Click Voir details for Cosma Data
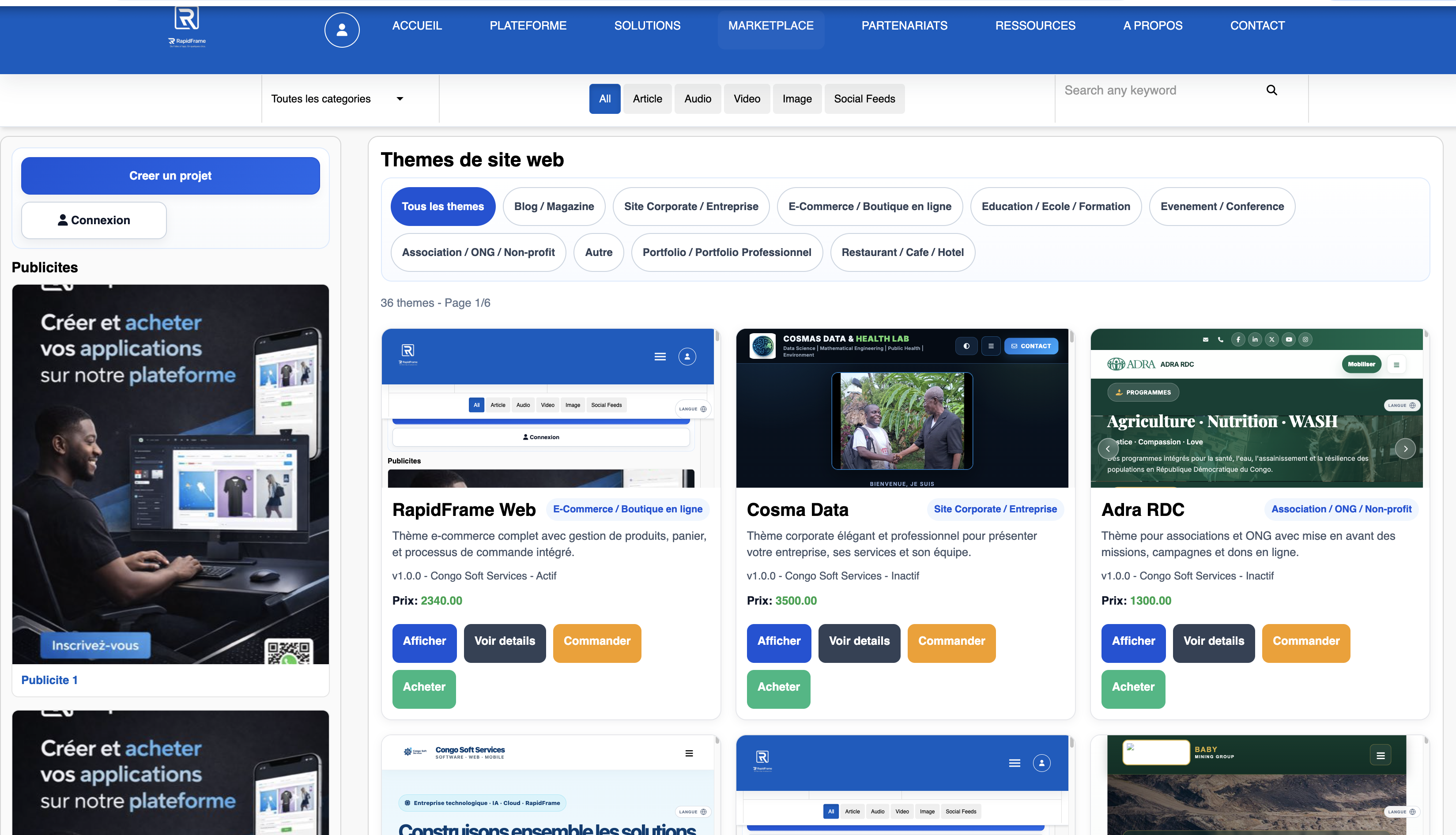The height and width of the screenshot is (835, 1456). 859,643
